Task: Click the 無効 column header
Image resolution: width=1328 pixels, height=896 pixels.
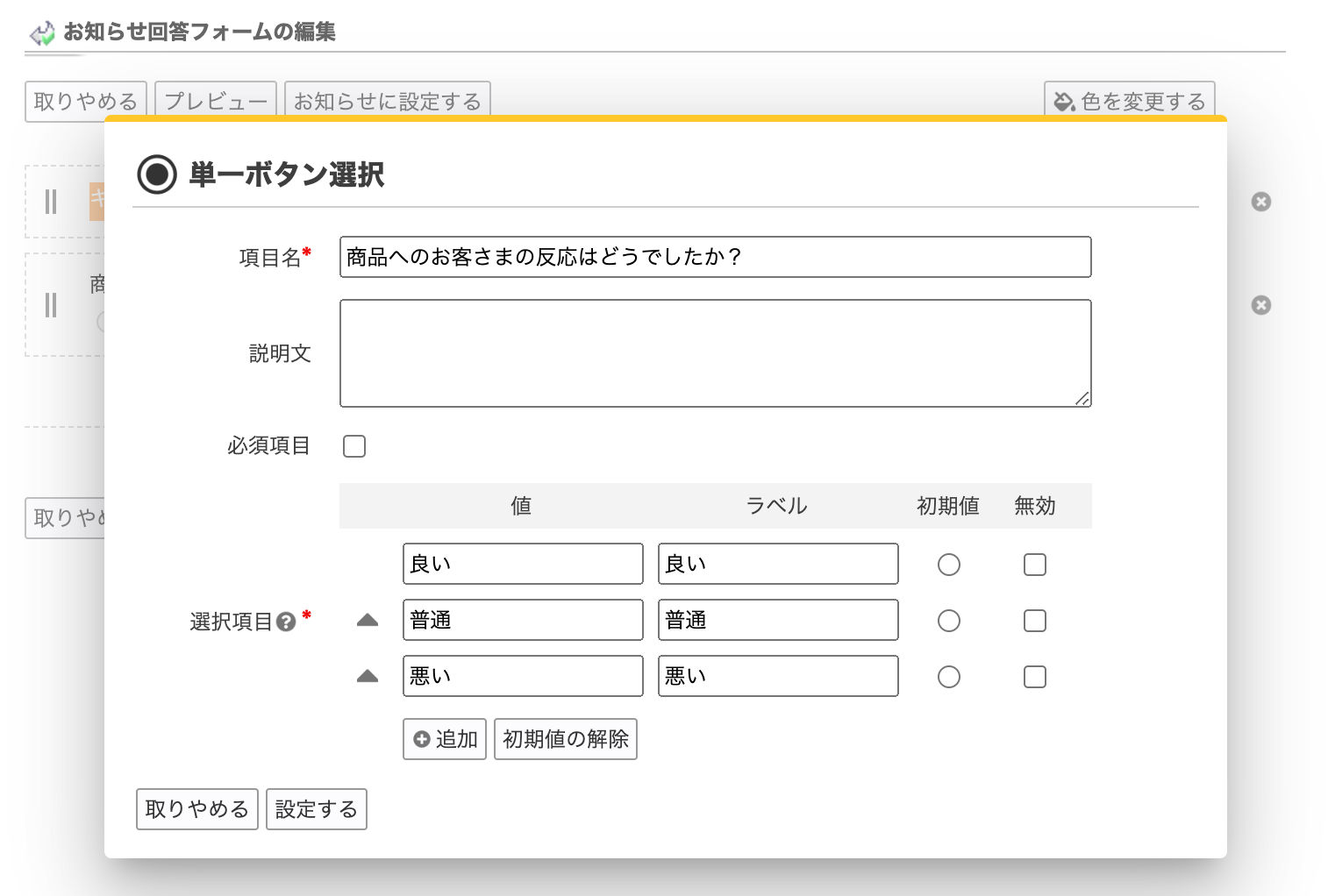Action: tap(1035, 506)
